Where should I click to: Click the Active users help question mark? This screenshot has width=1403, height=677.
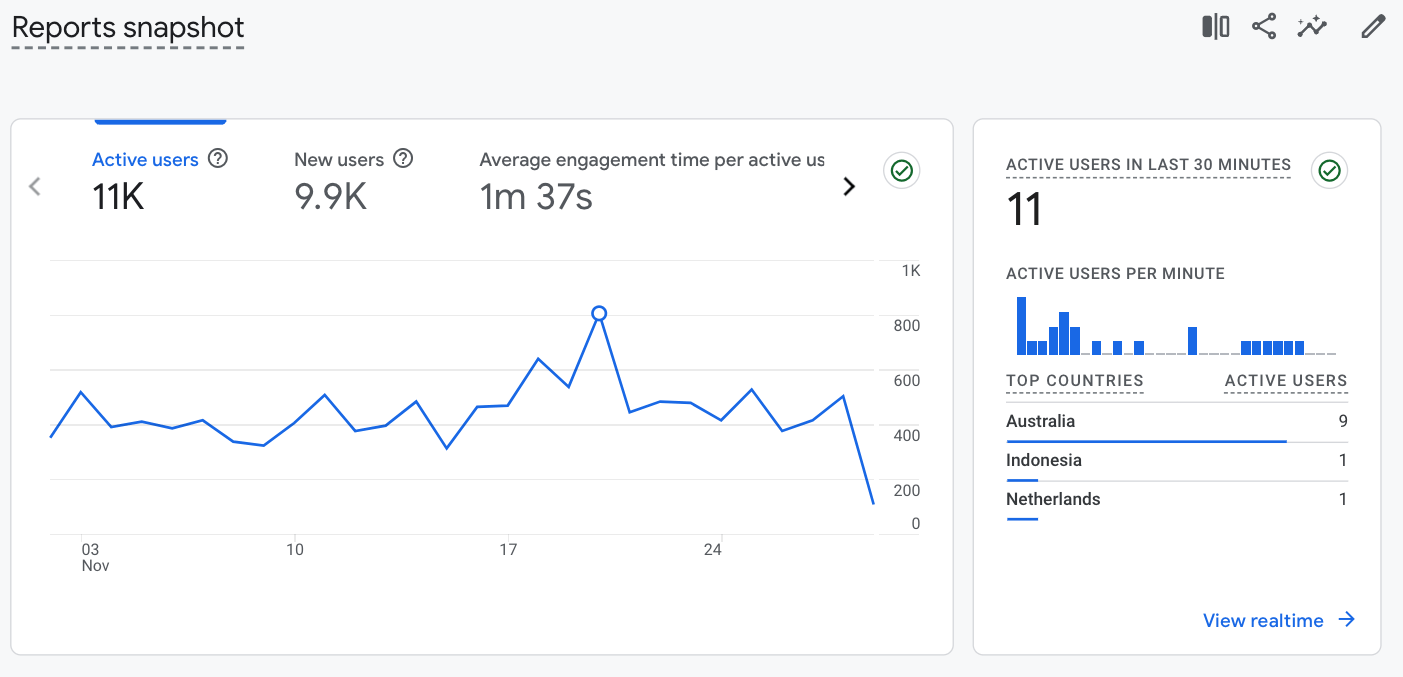[218, 158]
